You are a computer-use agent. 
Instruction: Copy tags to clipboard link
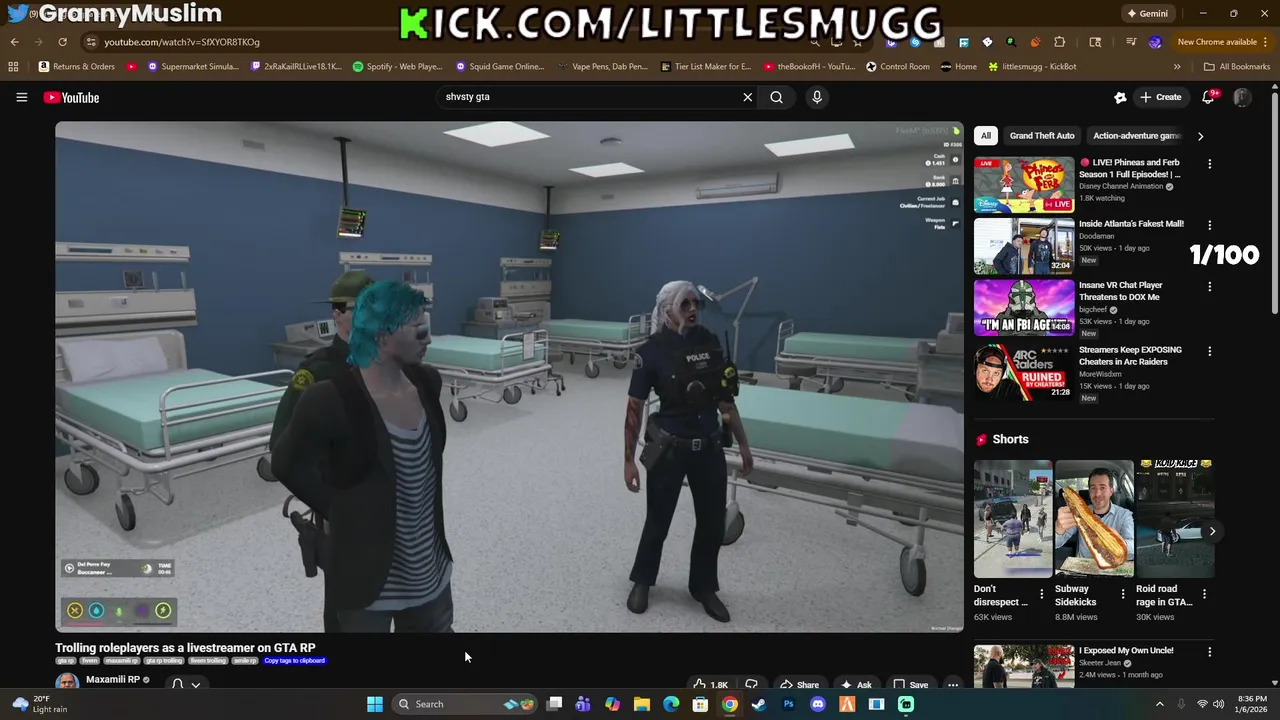click(x=294, y=661)
